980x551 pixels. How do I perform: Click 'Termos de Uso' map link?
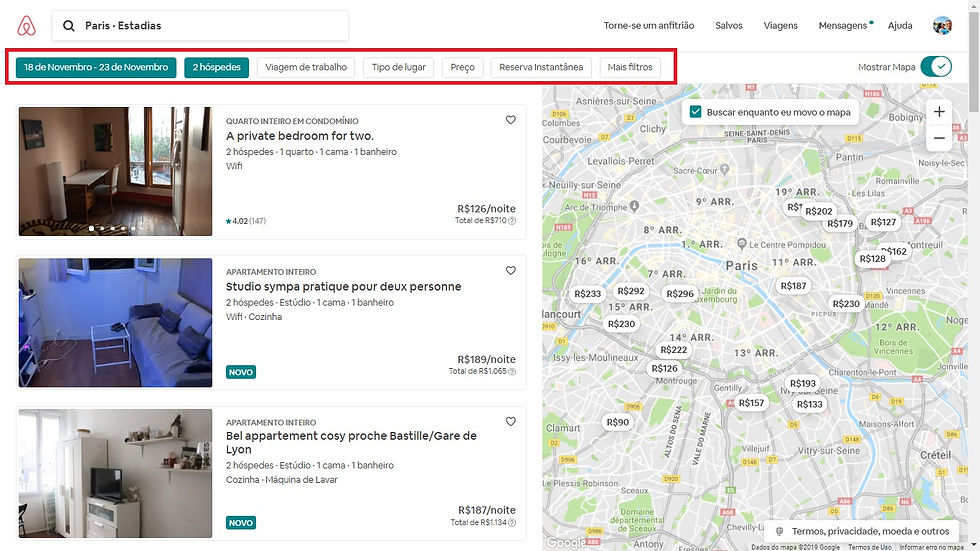[870, 547]
